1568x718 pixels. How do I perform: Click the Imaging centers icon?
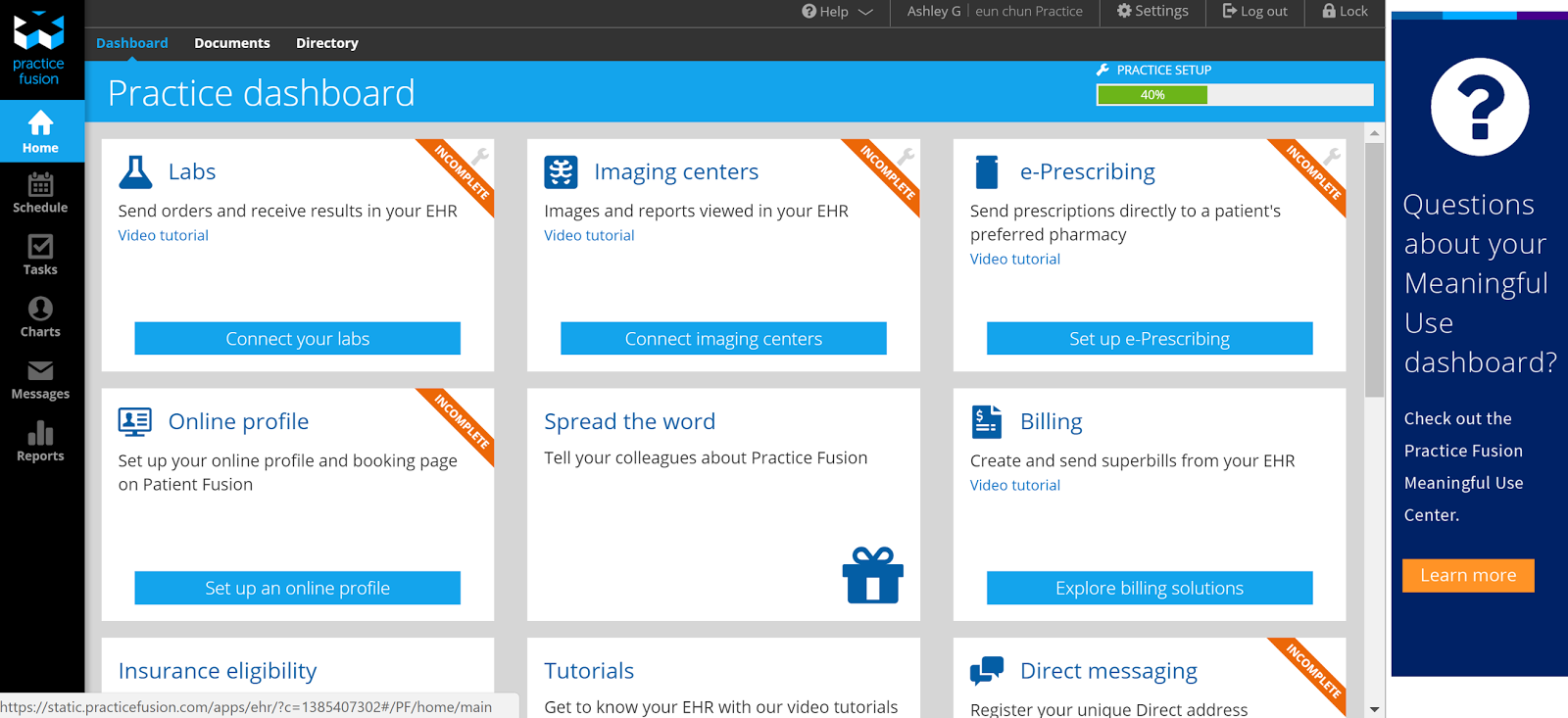pos(562,172)
